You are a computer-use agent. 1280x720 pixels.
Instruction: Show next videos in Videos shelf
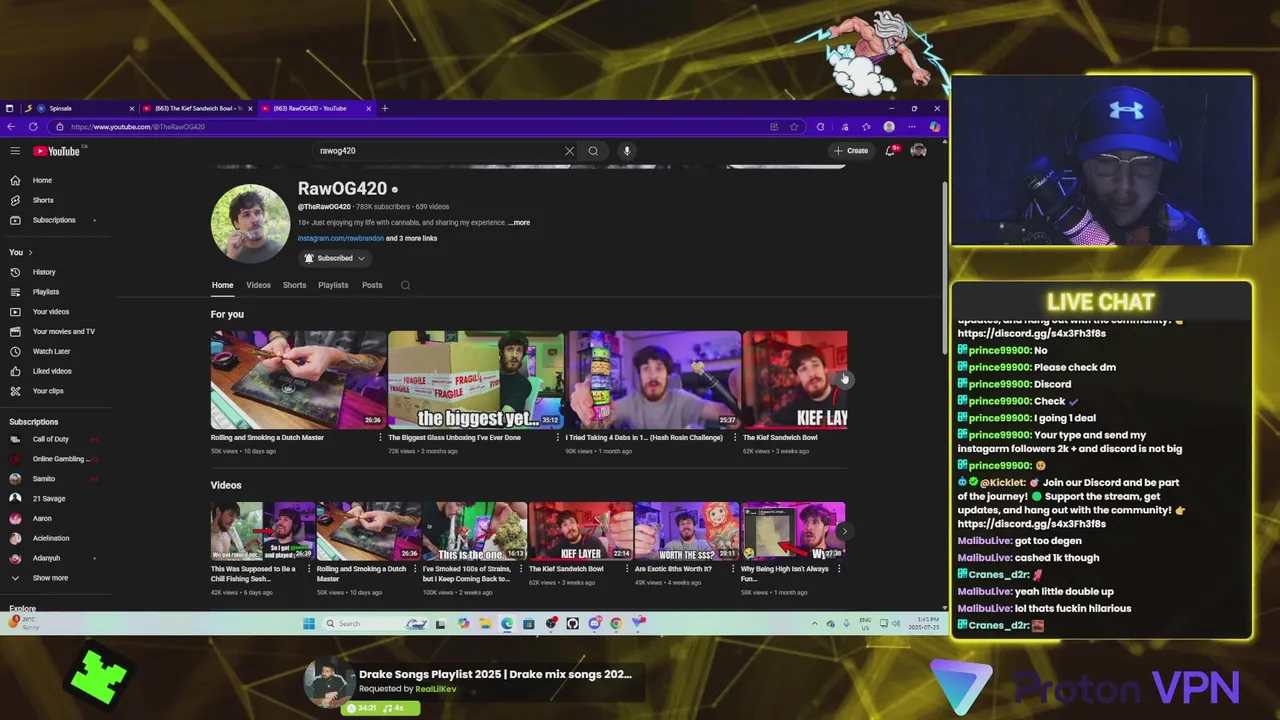843,532
